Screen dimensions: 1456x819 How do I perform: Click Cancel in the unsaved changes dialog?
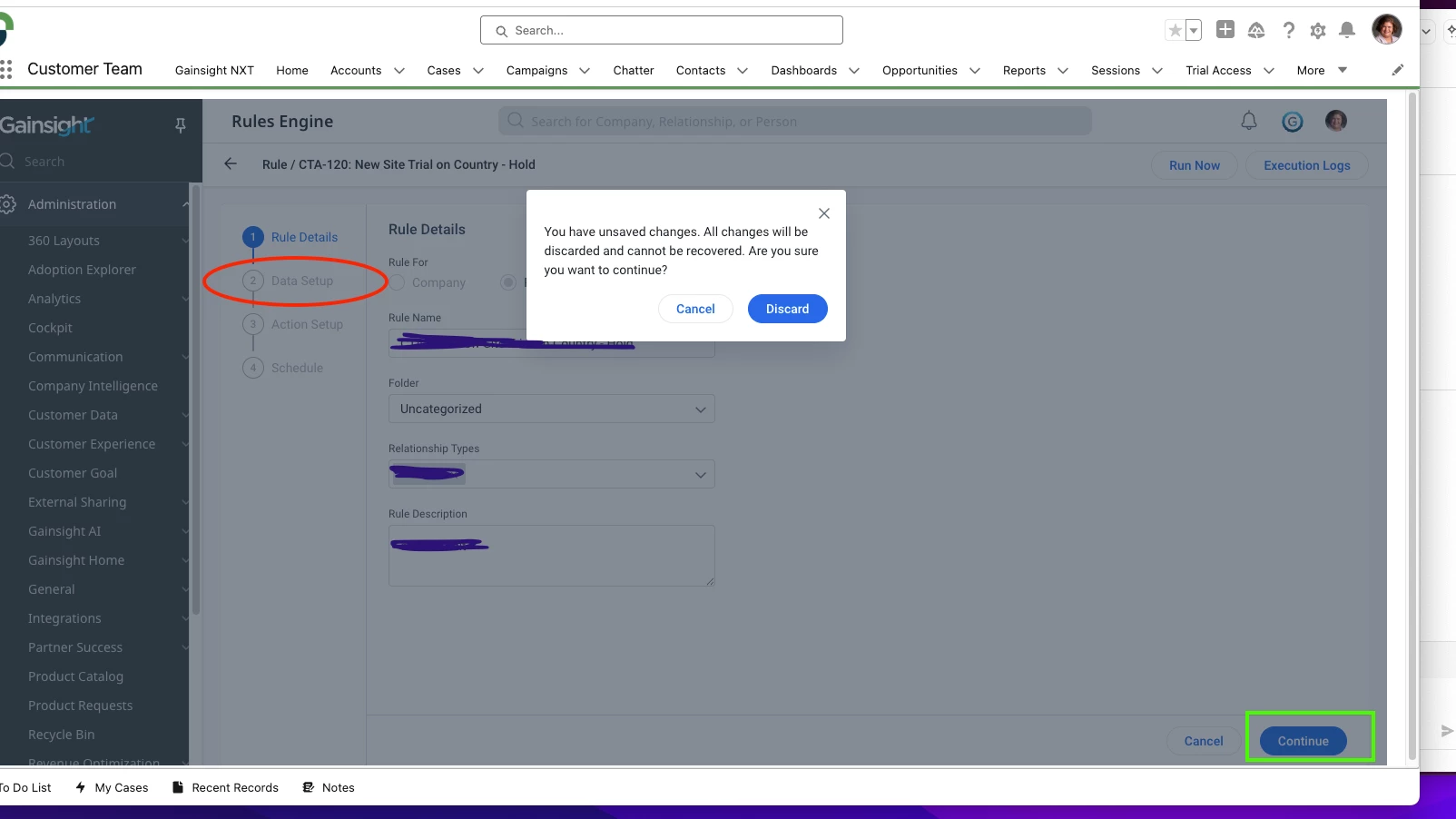coord(695,309)
